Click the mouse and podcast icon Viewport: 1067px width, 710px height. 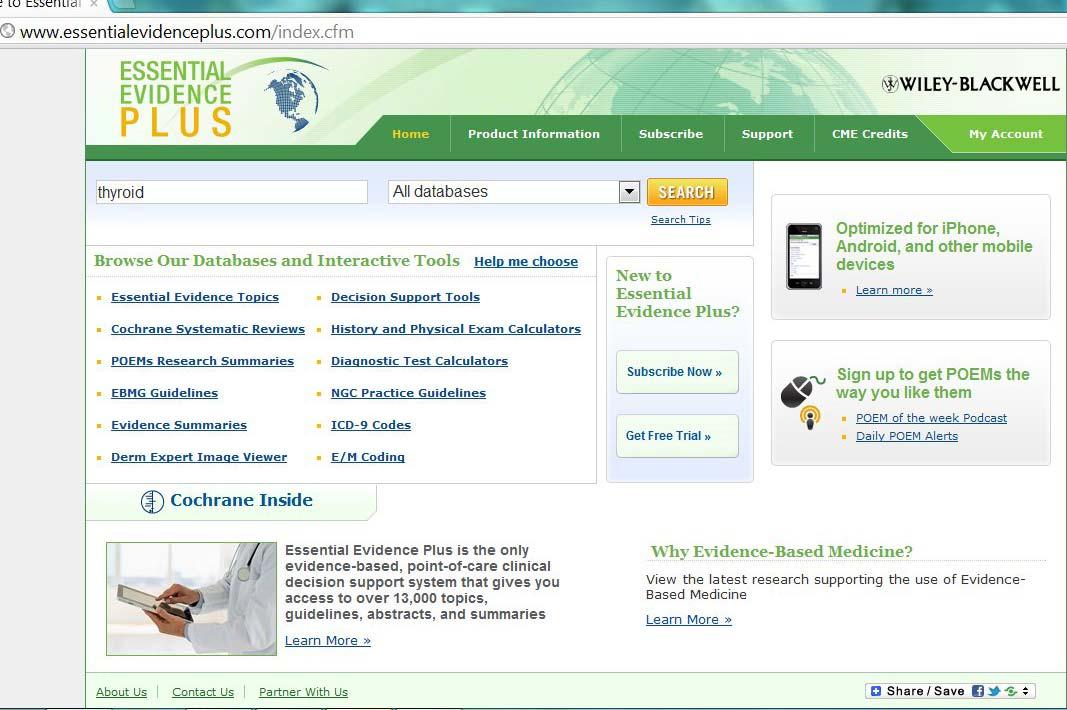point(803,401)
